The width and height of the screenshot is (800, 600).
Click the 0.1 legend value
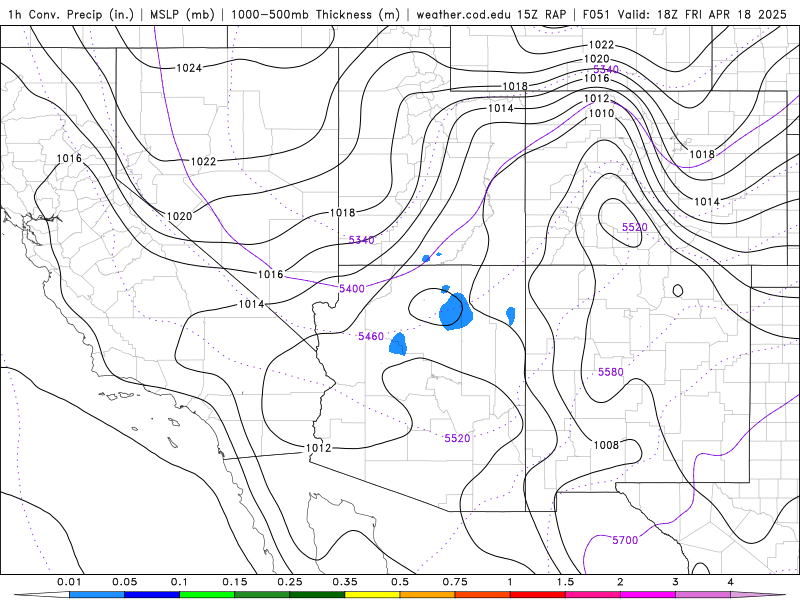pyautogui.click(x=179, y=582)
